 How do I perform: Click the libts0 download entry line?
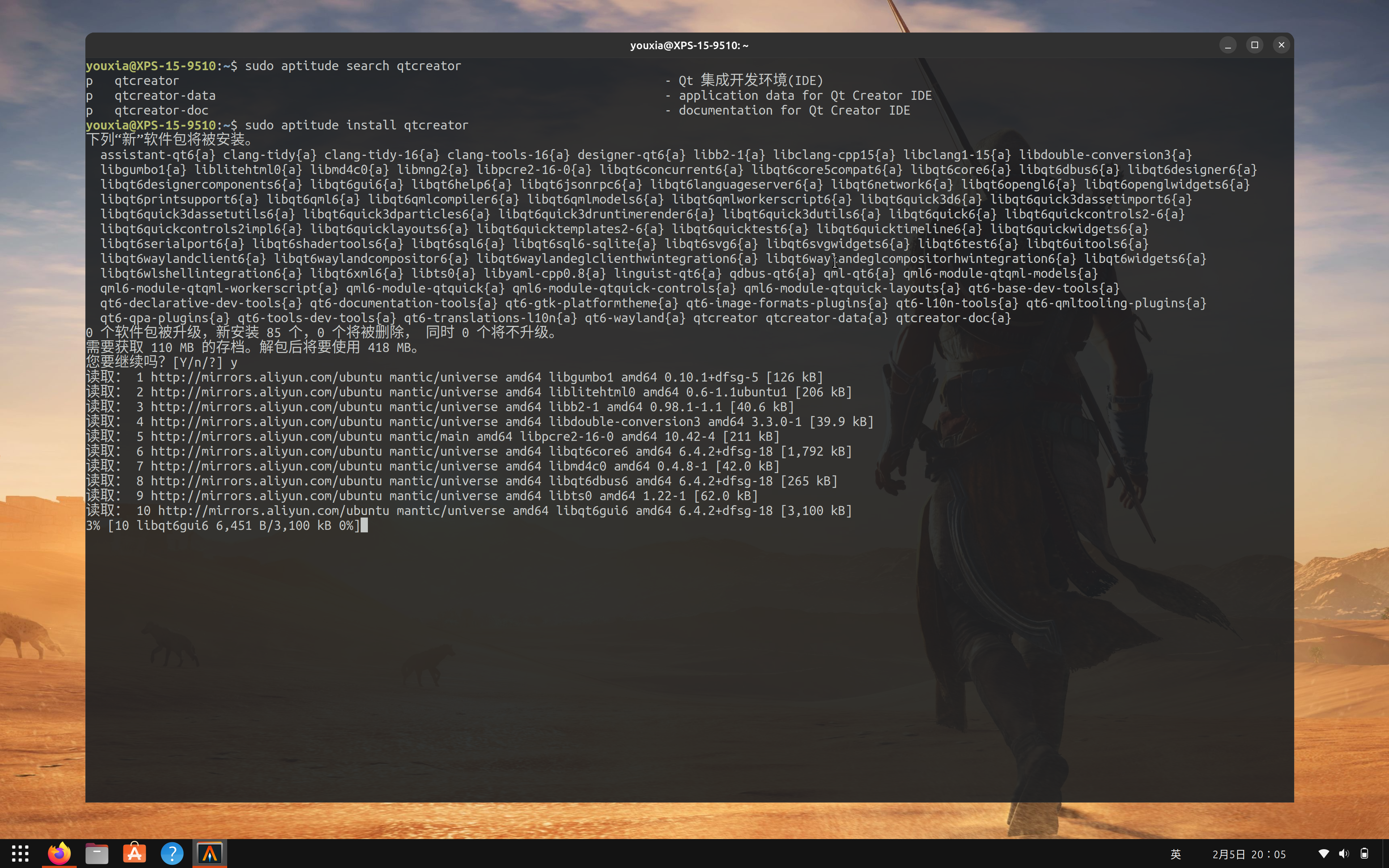[402, 495]
